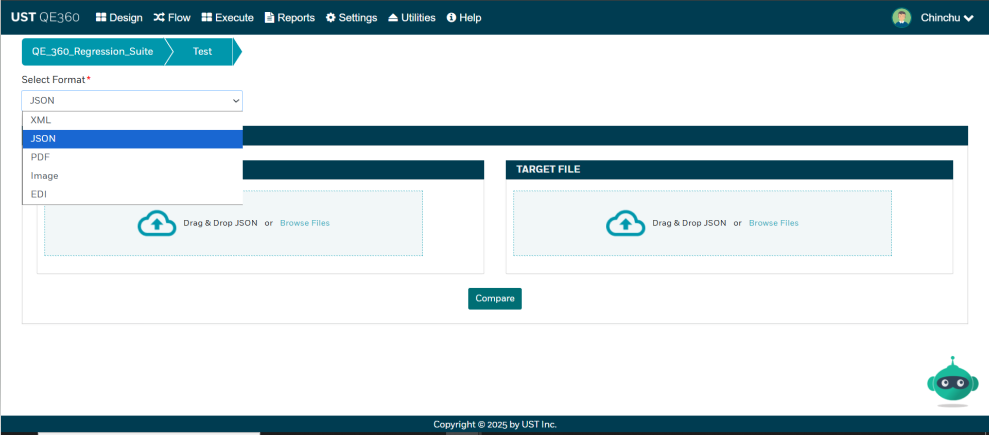Click Chinchu's user avatar picture

click(901, 17)
